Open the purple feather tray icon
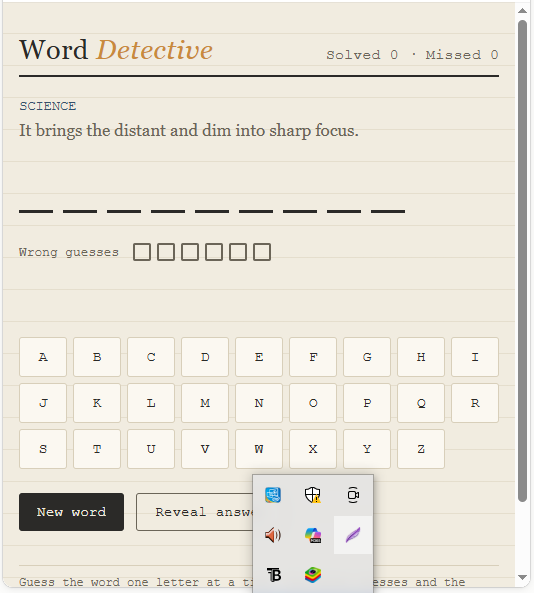Screen dimensions: 534x593 click(x=353, y=535)
